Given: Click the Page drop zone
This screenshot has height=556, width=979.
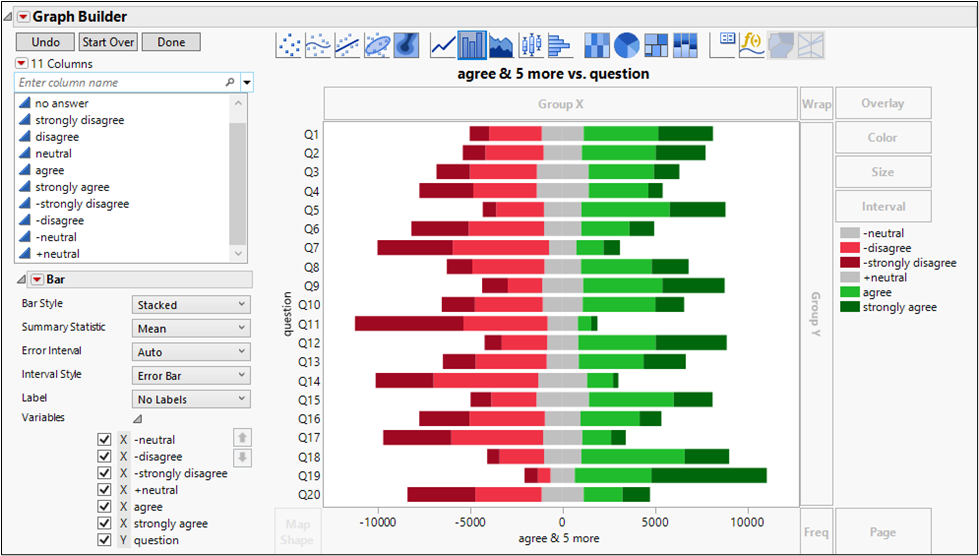Looking at the screenshot, I should click(x=883, y=531).
